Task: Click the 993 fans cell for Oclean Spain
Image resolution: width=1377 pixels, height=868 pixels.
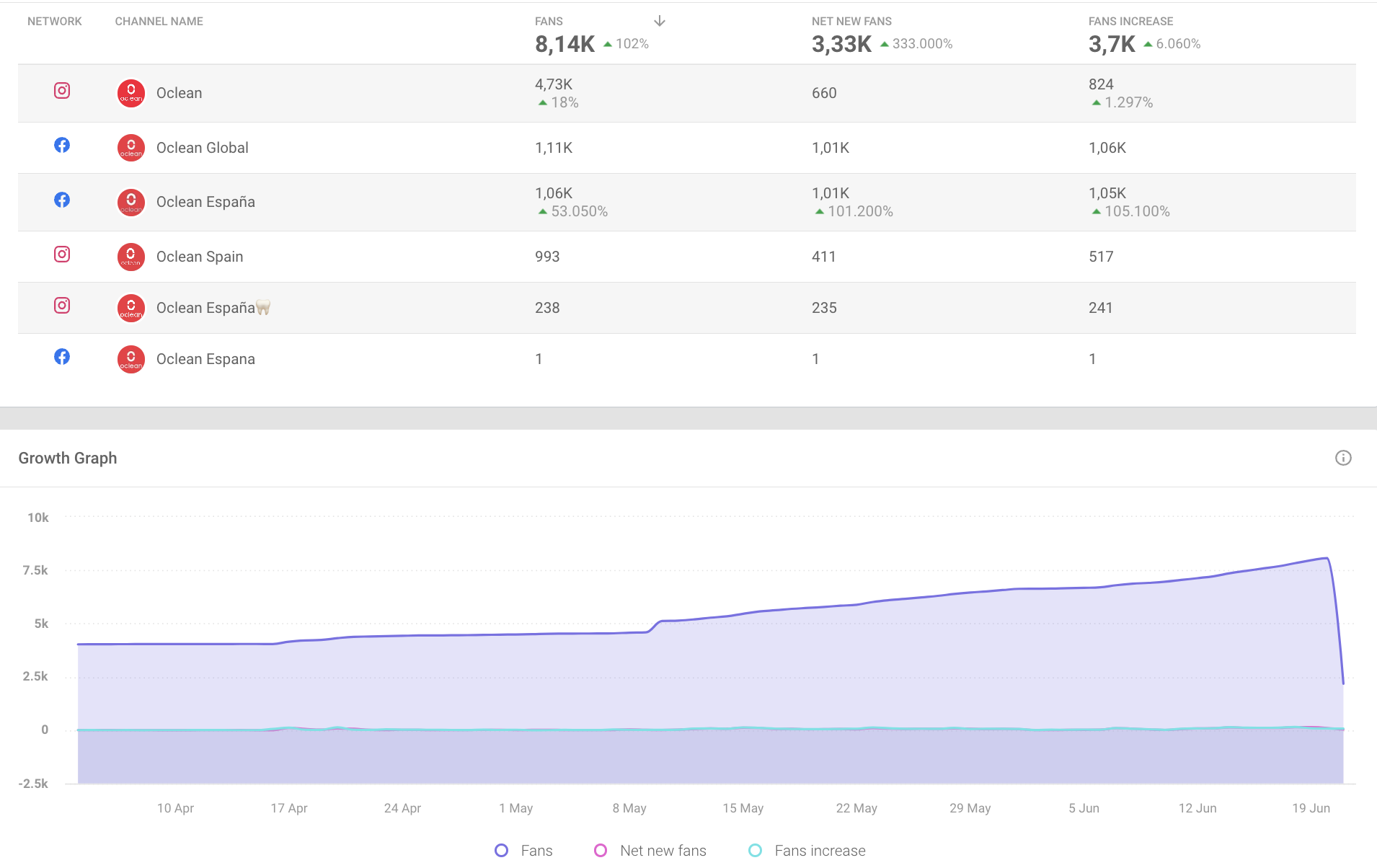Action: tap(547, 257)
